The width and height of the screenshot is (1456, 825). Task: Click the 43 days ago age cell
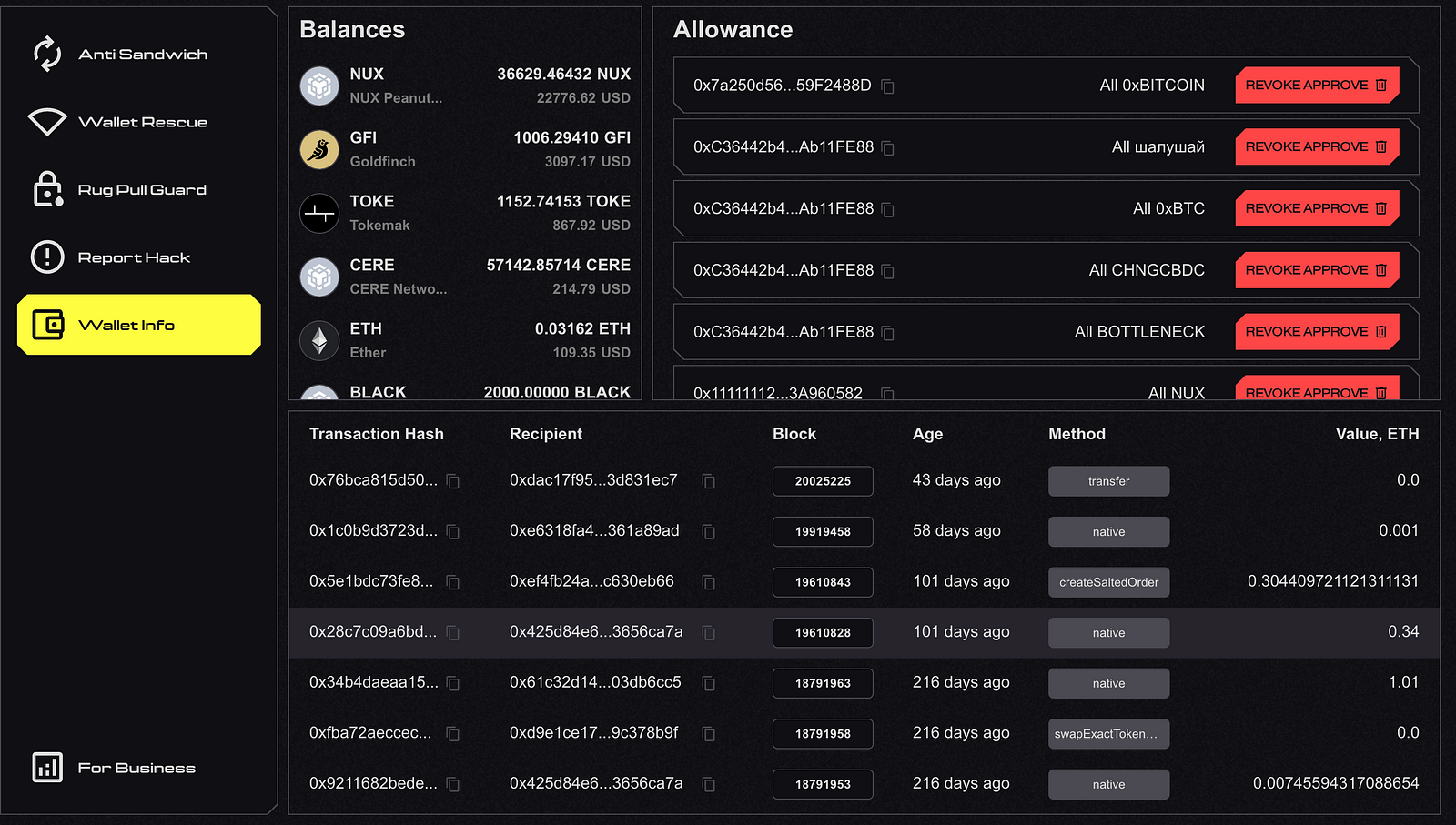[x=956, y=480]
